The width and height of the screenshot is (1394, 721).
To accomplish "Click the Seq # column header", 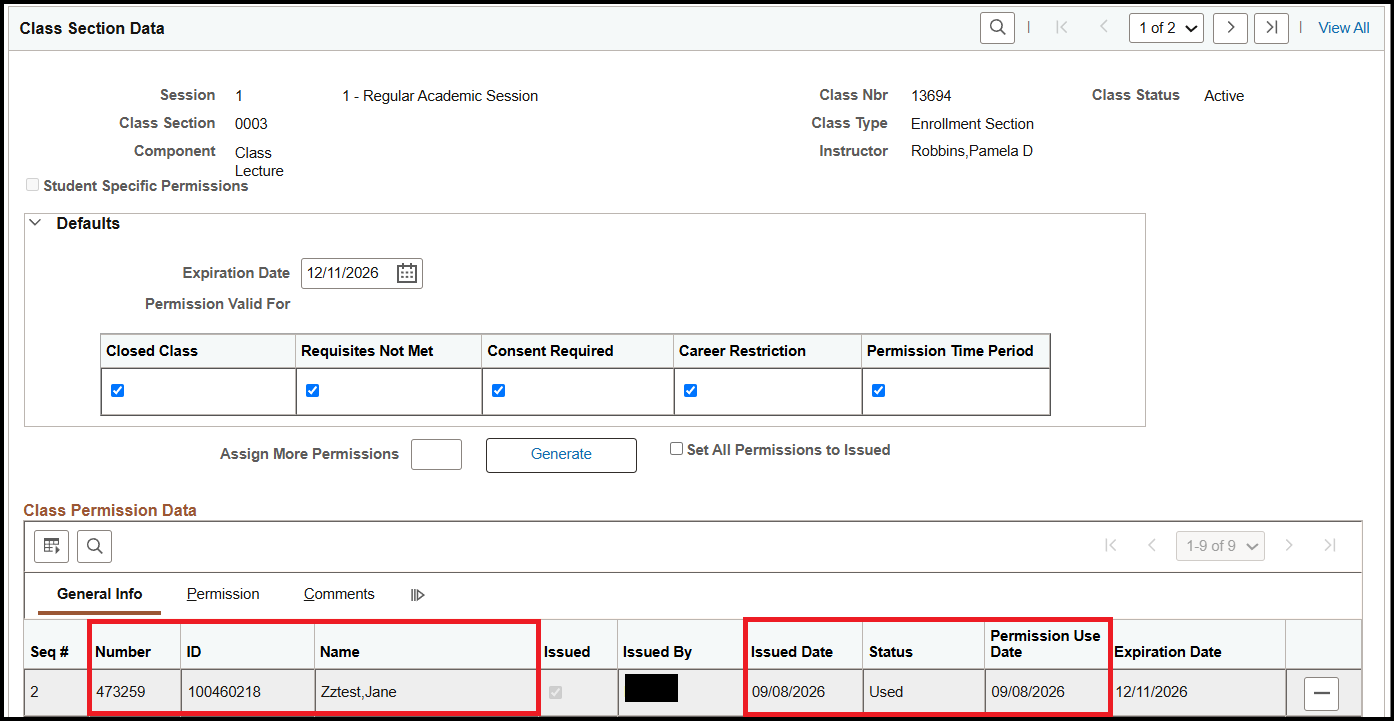I will 50,651.
